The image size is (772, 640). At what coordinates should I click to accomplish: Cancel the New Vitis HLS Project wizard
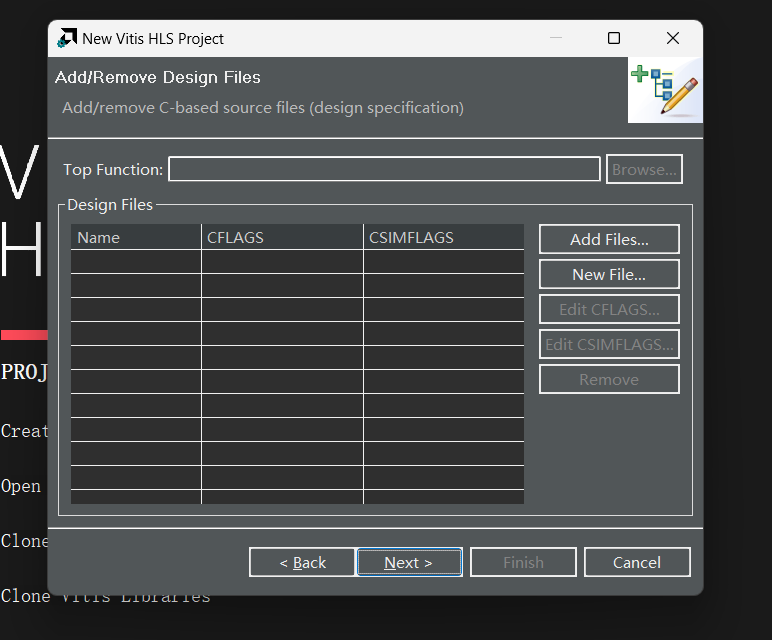pos(637,562)
